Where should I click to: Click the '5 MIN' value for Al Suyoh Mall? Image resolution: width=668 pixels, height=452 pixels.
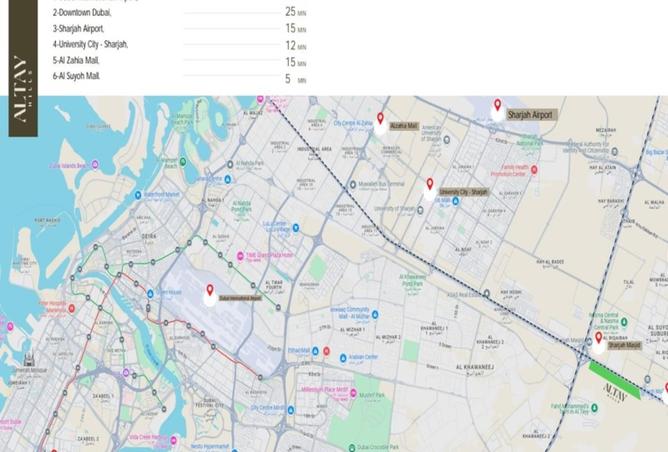click(x=296, y=79)
